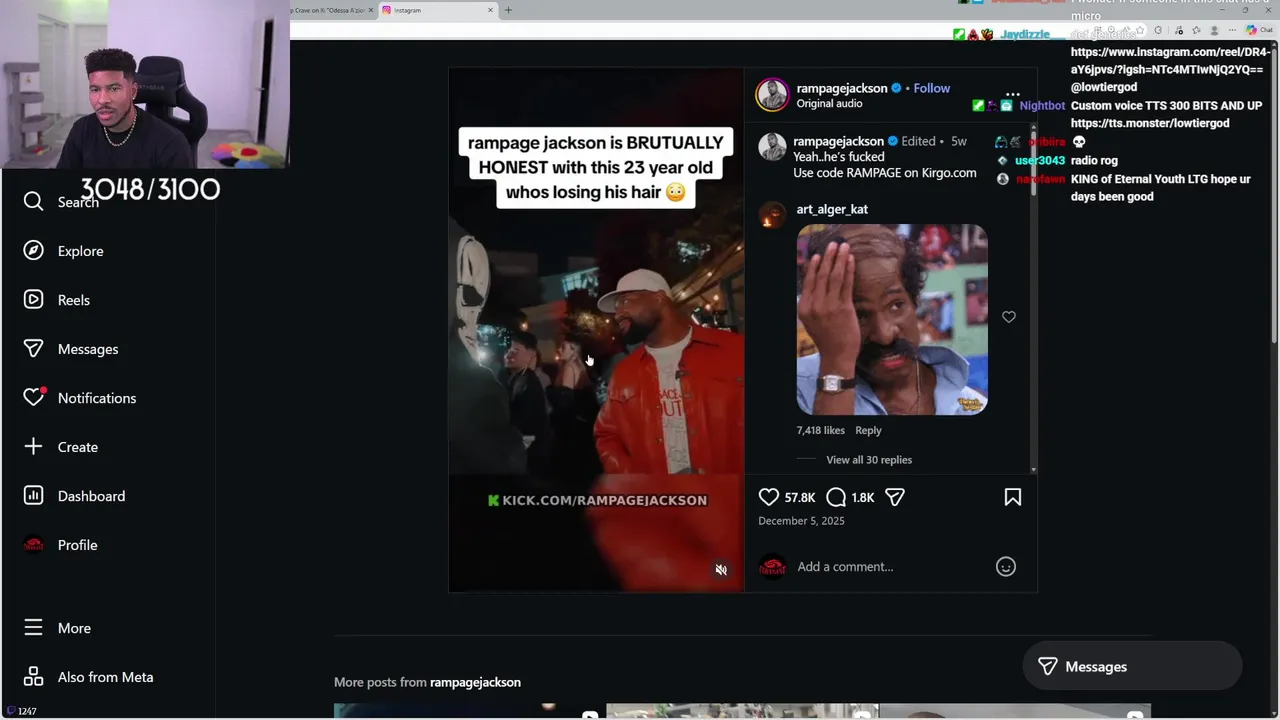Click Original audio link
This screenshot has width=1280, height=720.
829,104
